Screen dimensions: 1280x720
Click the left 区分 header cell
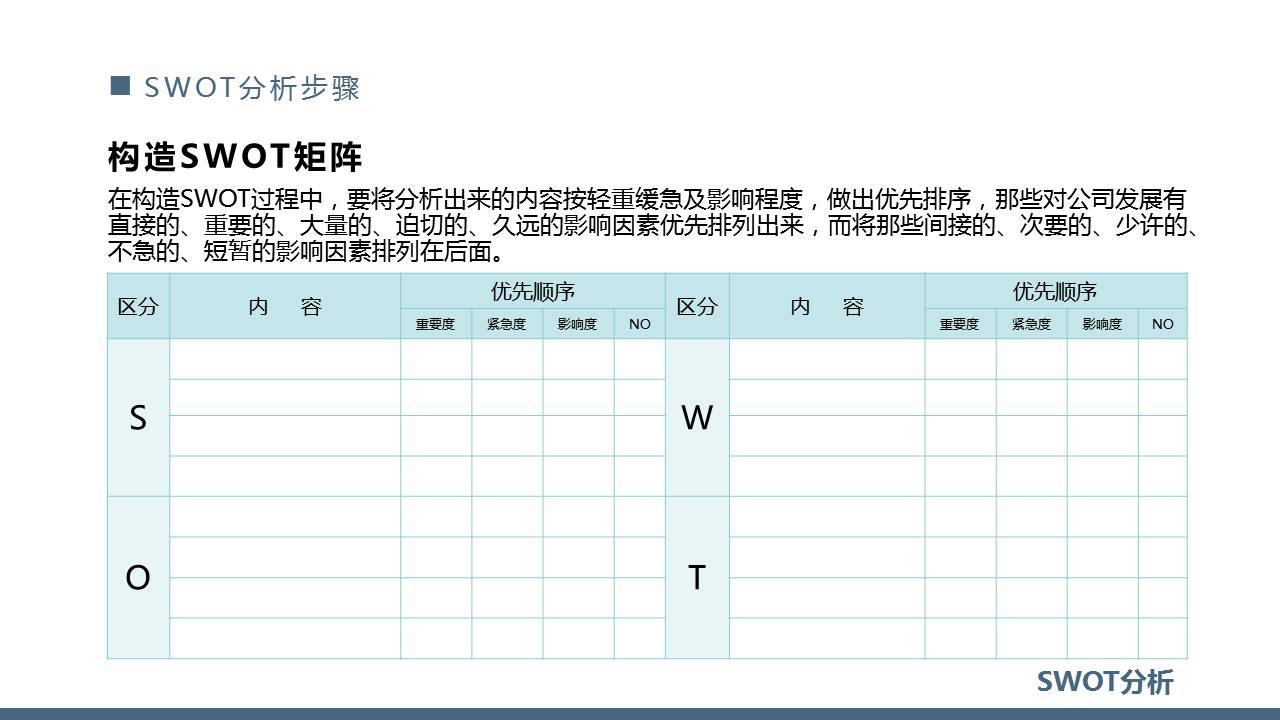(139, 307)
